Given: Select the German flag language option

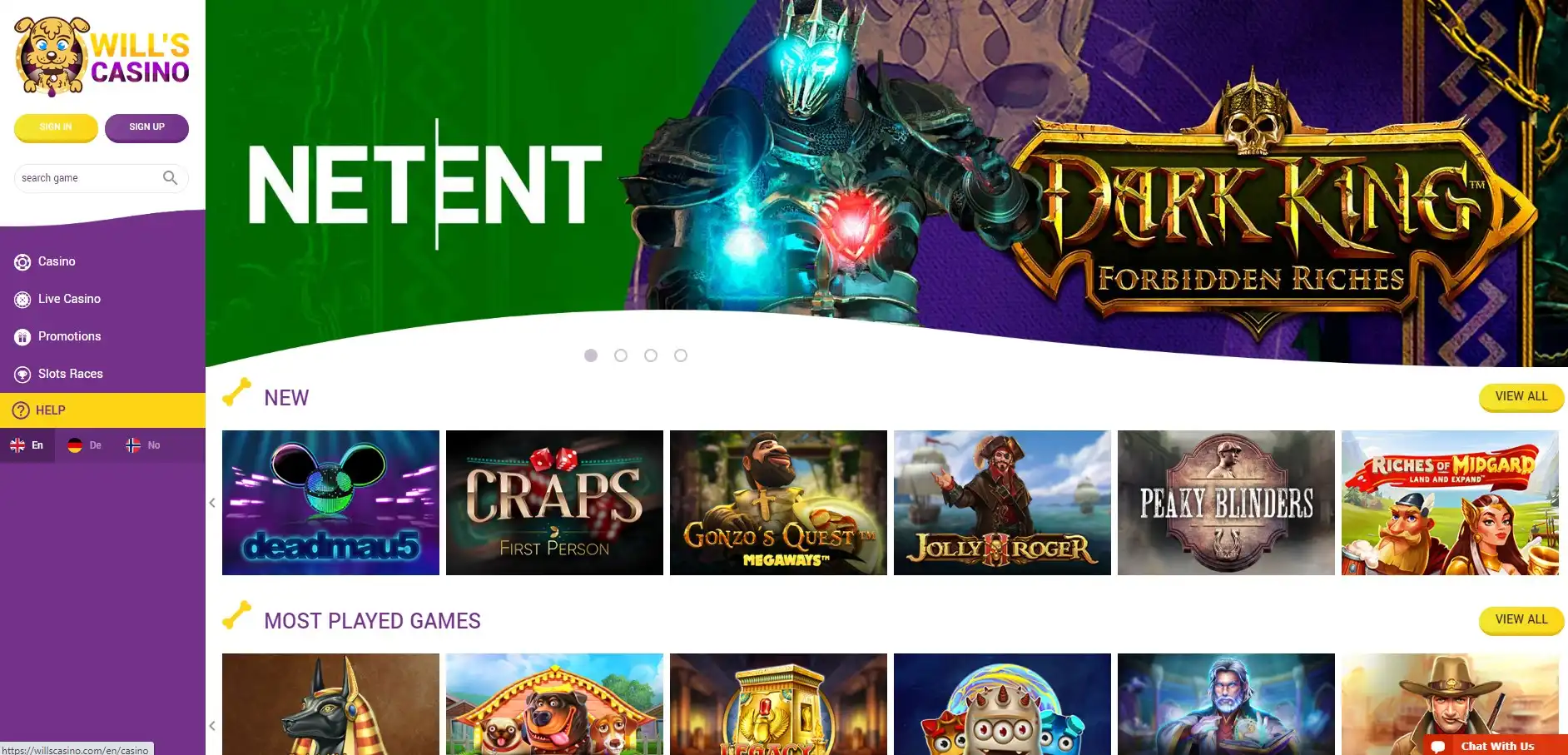Looking at the screenshot, I should tap(84, 445).
